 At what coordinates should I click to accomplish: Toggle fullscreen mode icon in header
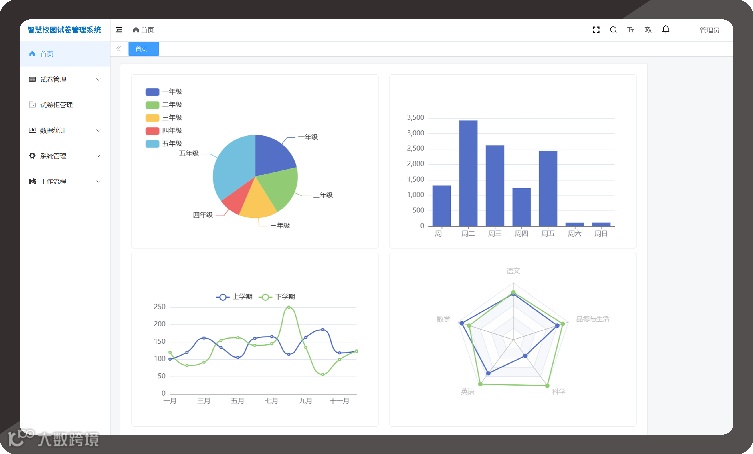pos(596,30)
